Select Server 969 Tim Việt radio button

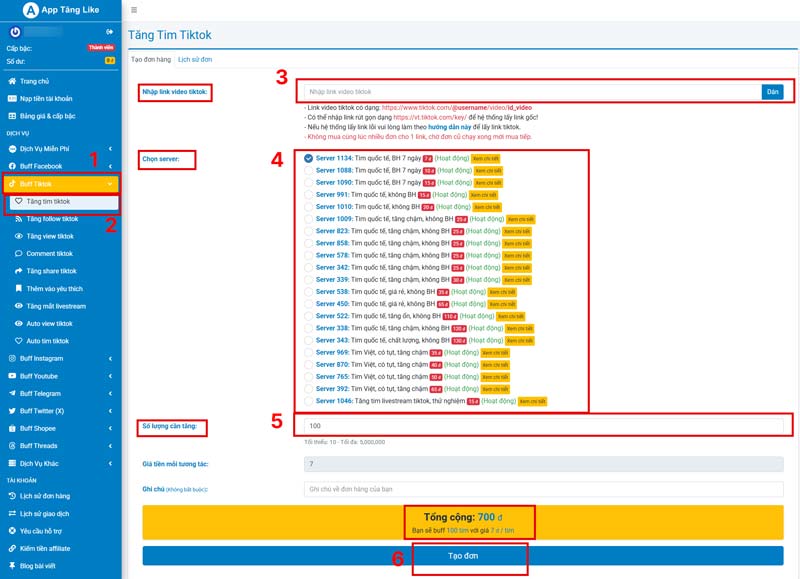pyautogui.click(x=308, y=353)
